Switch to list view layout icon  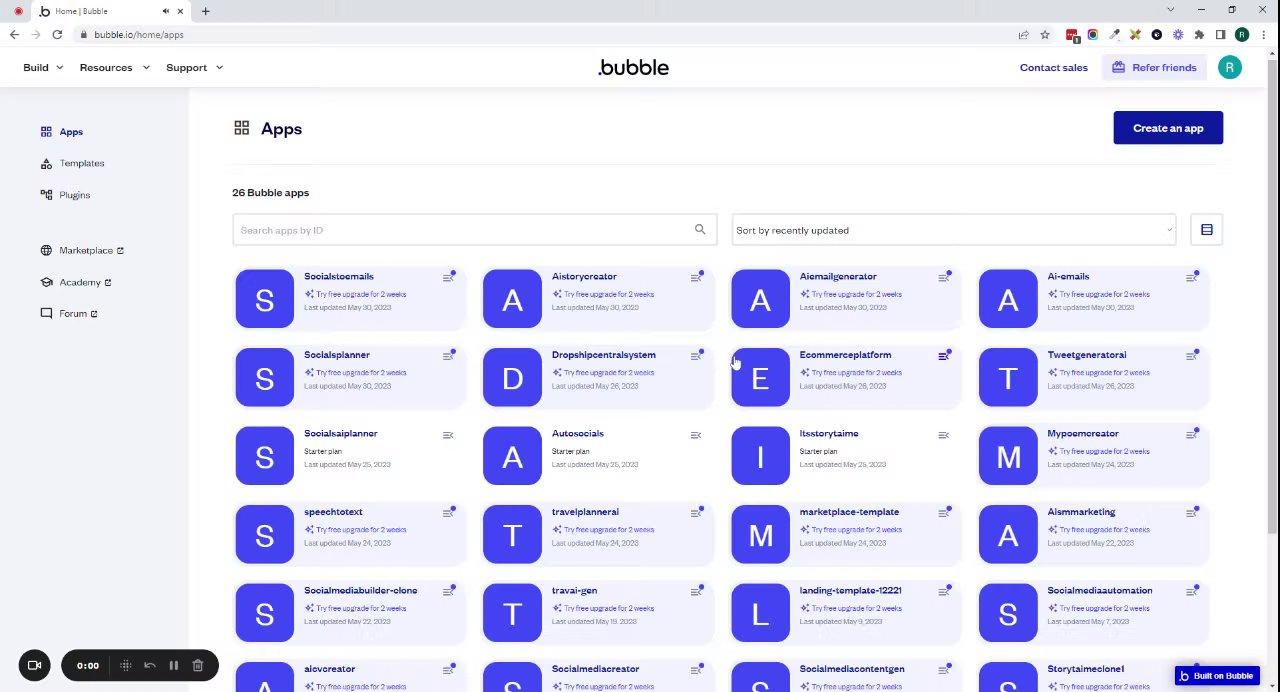click(1207, 230)
